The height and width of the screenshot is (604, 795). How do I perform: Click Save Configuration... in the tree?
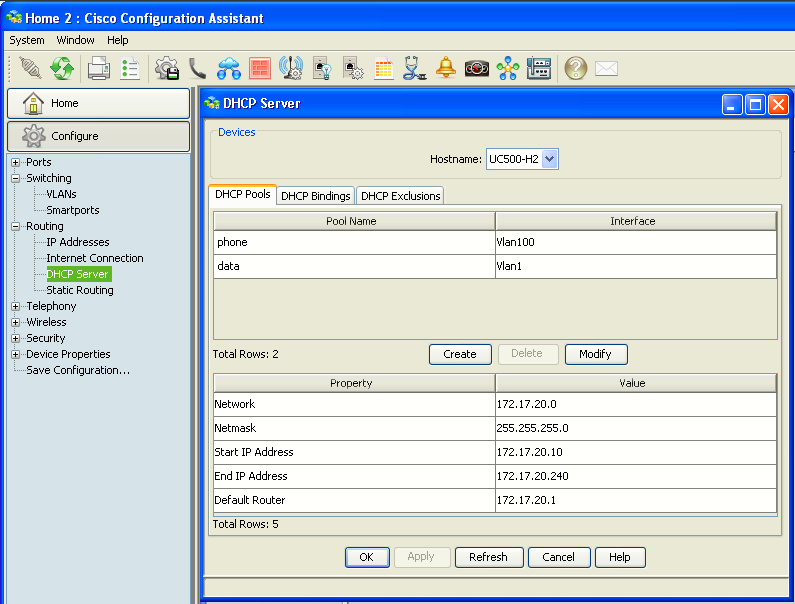(78, 370)
